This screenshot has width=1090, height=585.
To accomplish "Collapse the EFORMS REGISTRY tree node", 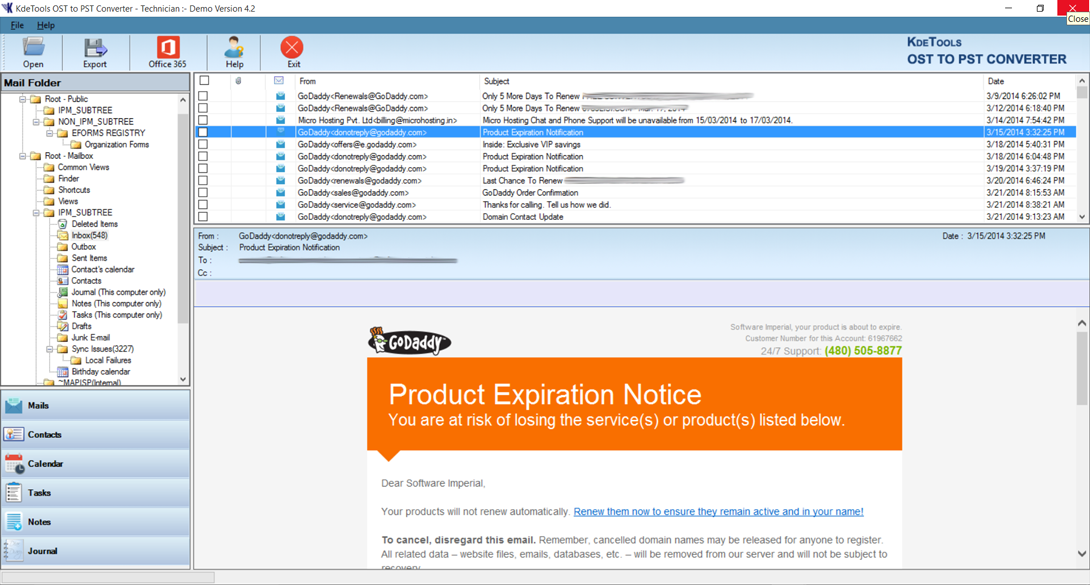I will pyautogui.click(x=50, y=133).
